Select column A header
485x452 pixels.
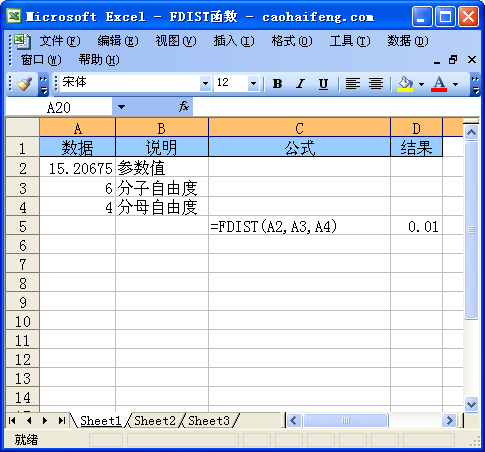click(78, 128)
